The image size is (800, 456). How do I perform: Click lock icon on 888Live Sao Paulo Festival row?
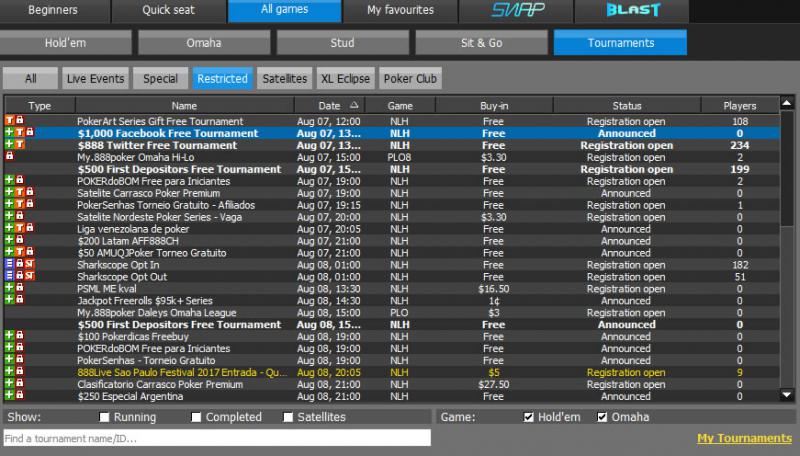[19, 371]
